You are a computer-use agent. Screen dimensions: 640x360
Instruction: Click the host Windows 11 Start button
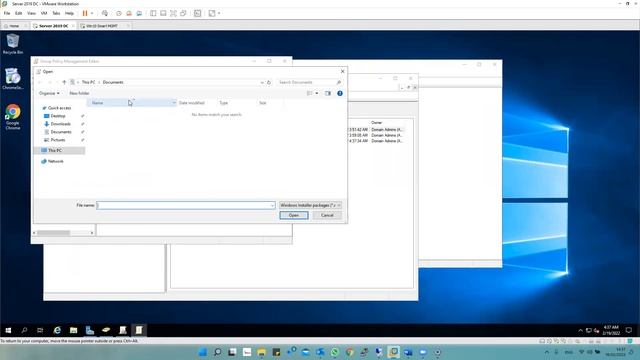click(x=202, y=352)
